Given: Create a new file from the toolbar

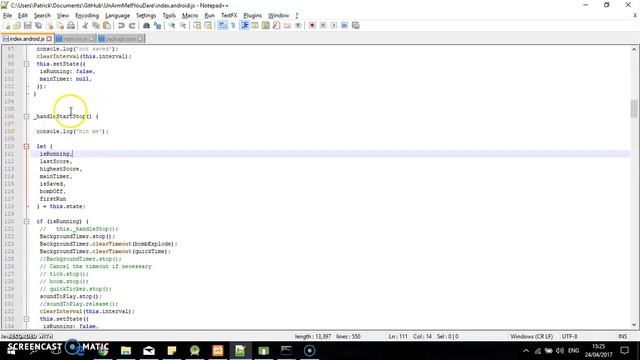Looking at the screenshot, I should (7, 26).
